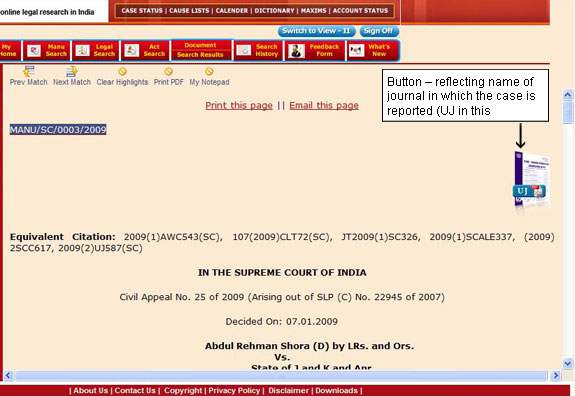The image size is (575, 396).
Task: Click the Switch to View - II button
Action: point(316,31)
